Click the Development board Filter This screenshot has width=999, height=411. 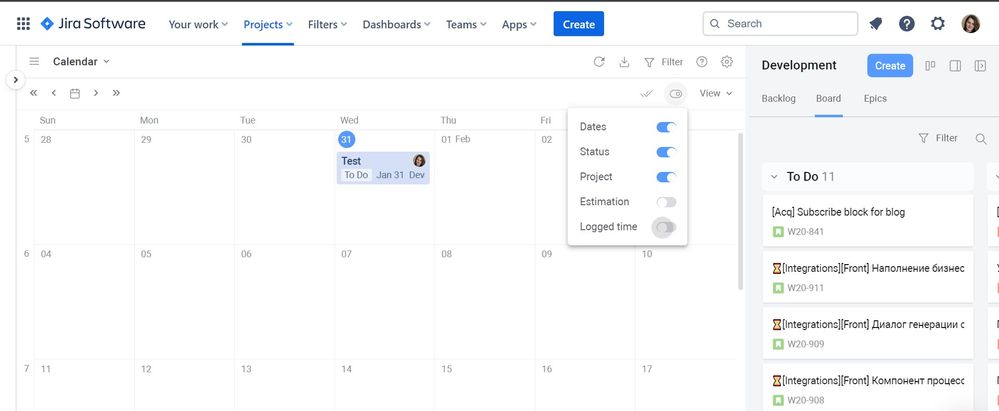click(937, 138)
